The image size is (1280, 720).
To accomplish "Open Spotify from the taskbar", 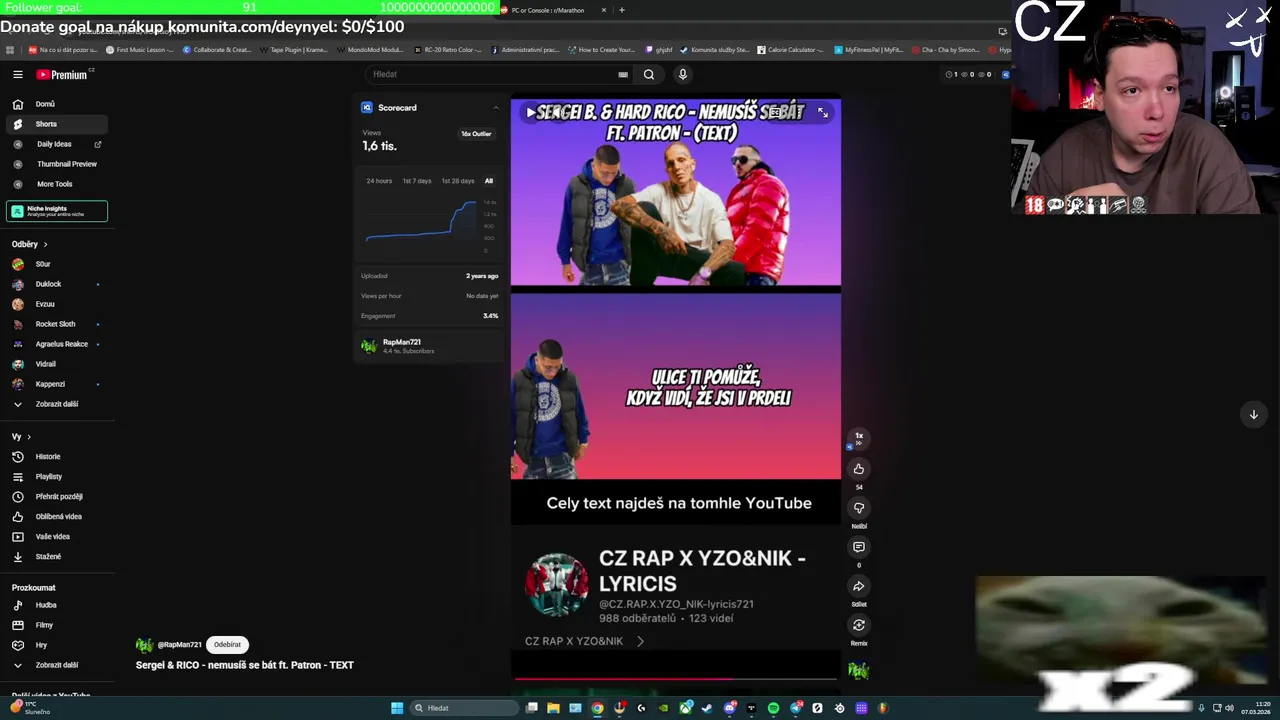I will coord(773,708).
